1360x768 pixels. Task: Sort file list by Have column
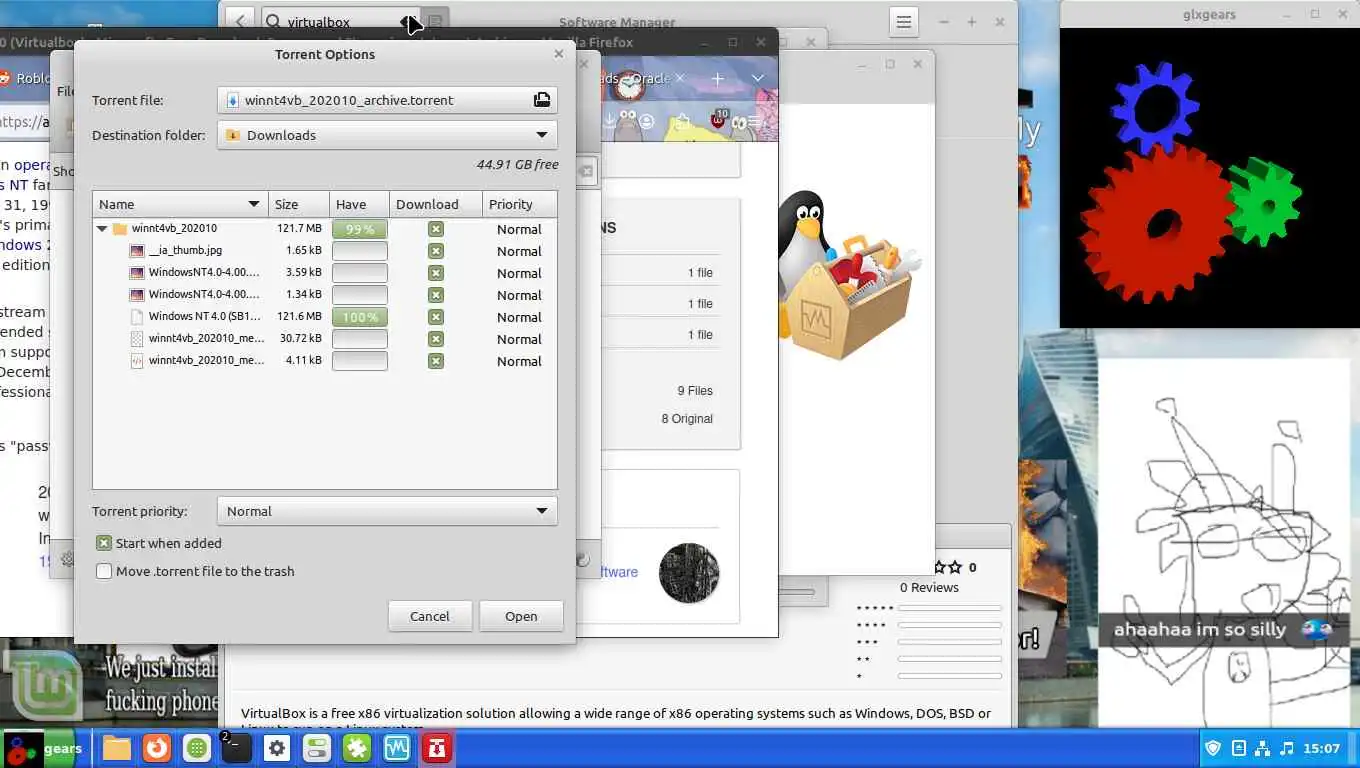359,204
